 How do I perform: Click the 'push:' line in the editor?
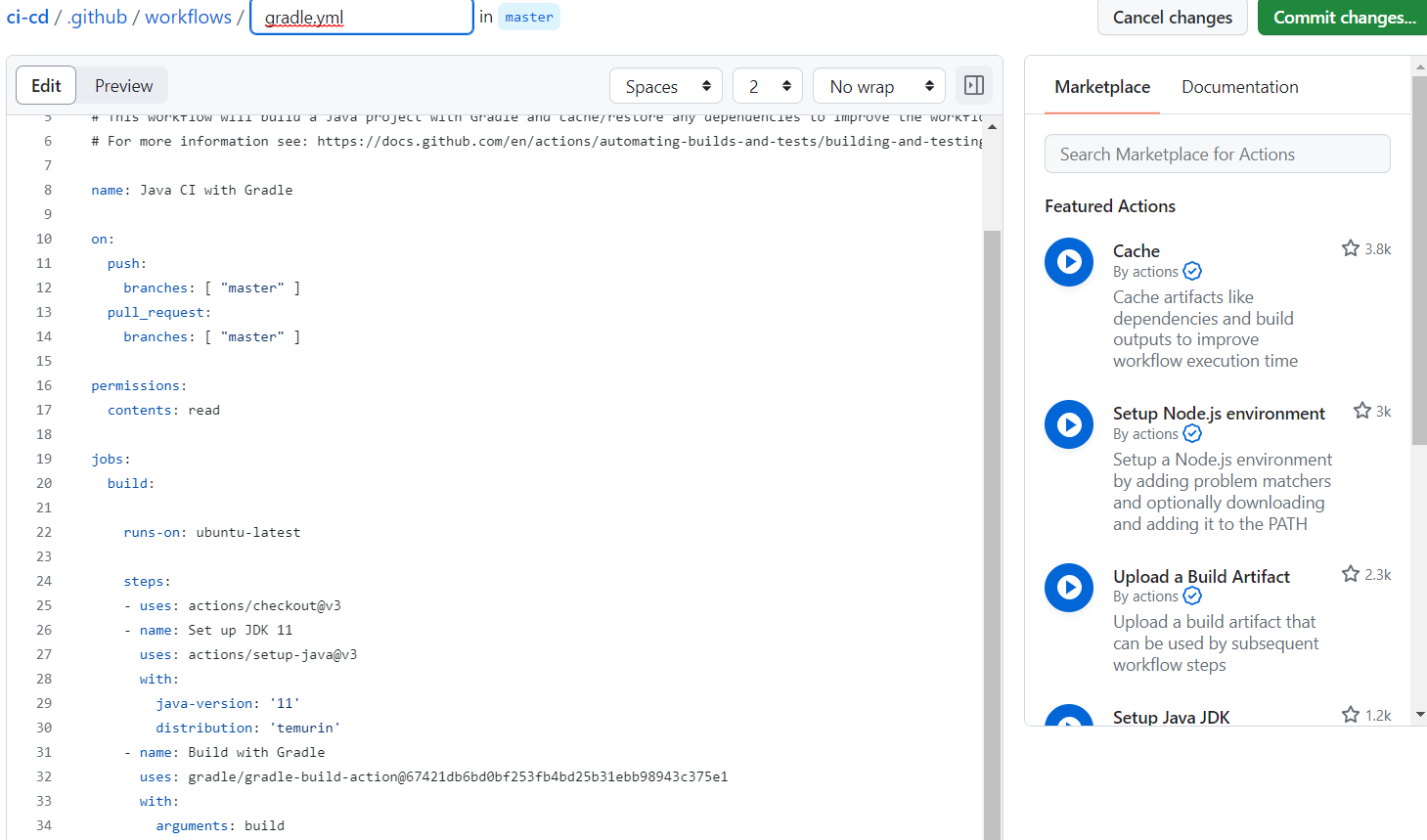coord(127,263)
